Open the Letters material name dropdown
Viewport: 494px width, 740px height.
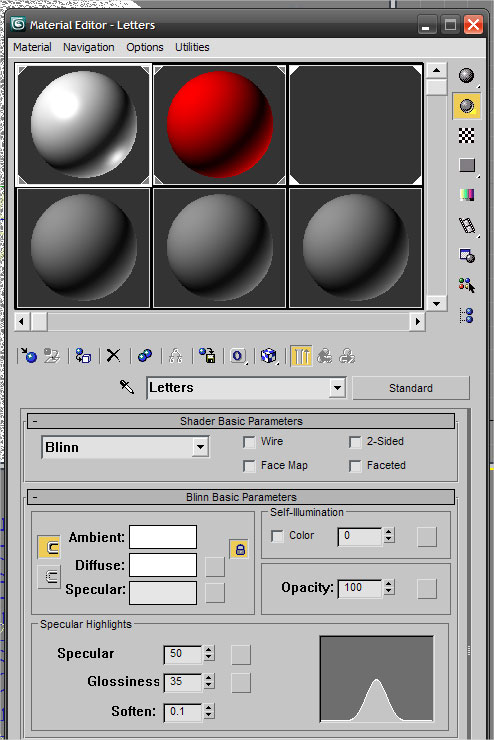click(x=337, y=388)
